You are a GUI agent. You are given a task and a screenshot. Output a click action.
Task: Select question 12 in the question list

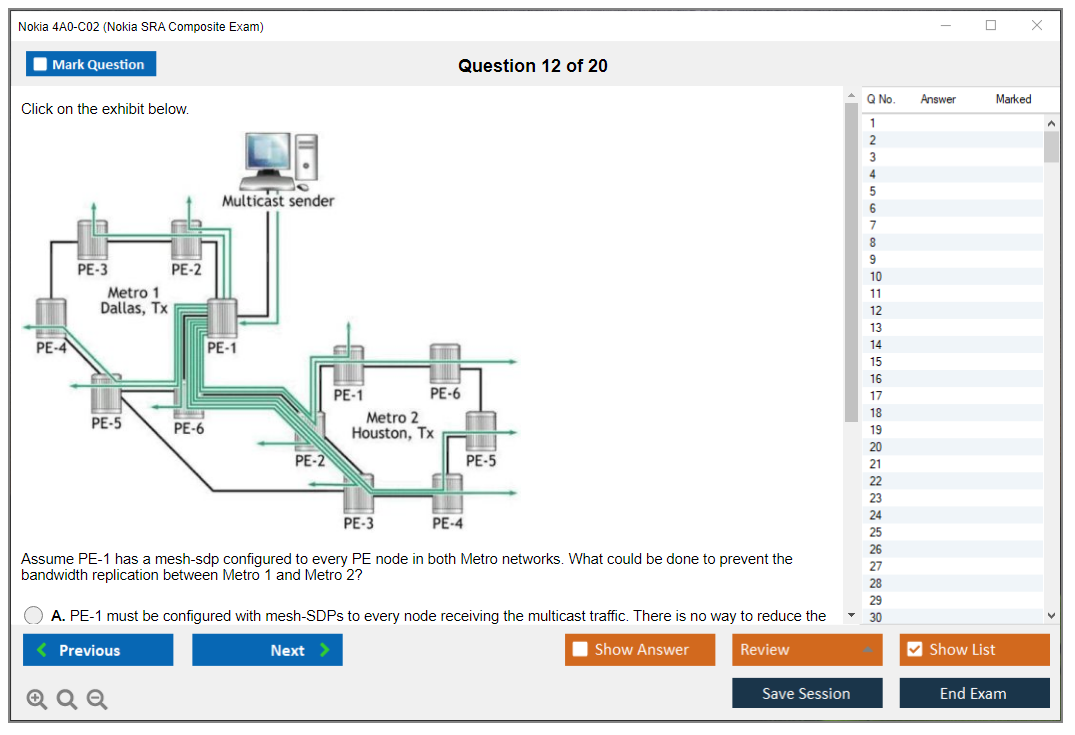point(876,311)
